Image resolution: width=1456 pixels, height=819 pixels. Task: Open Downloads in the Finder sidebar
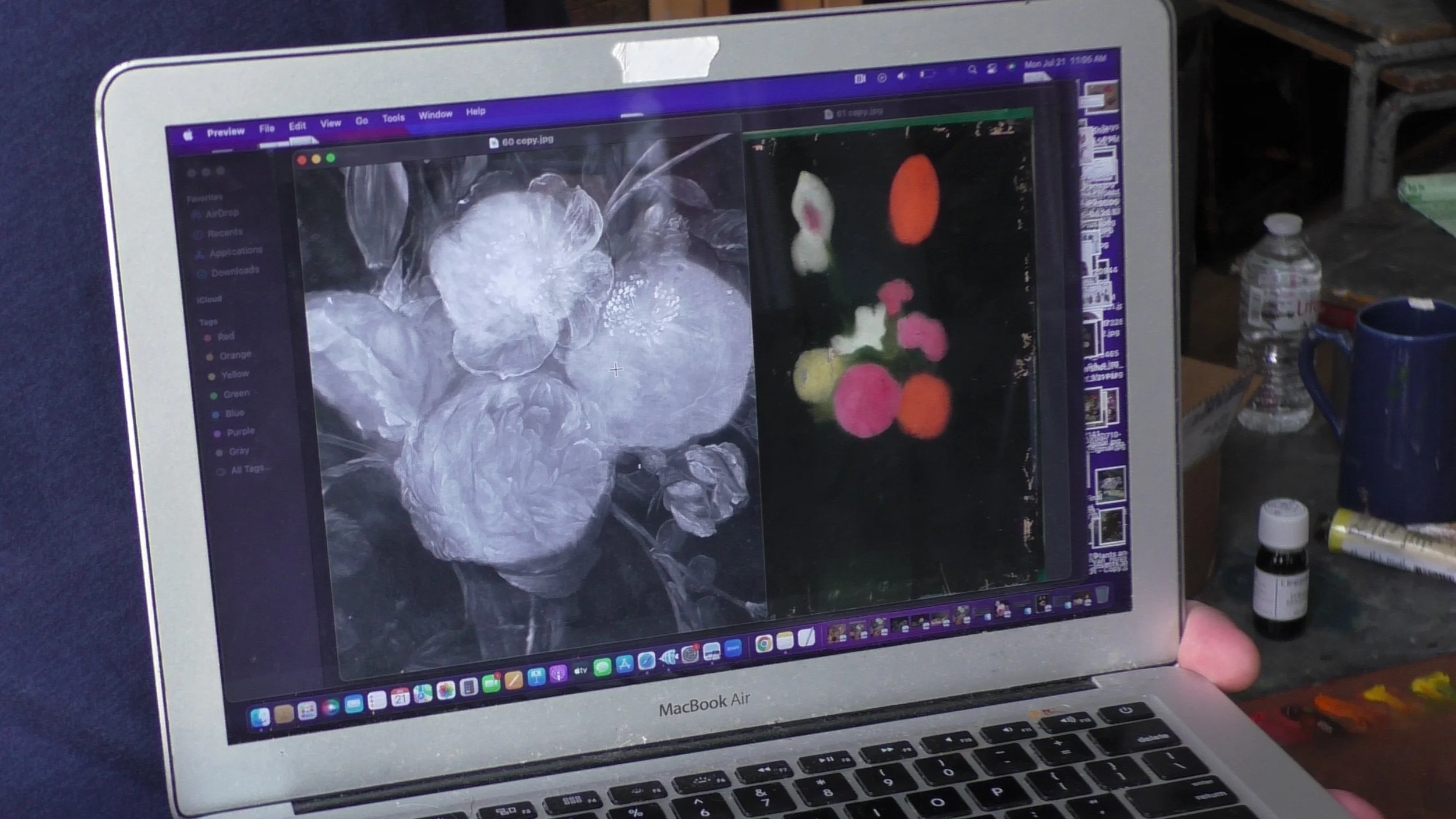coord(235,271)
